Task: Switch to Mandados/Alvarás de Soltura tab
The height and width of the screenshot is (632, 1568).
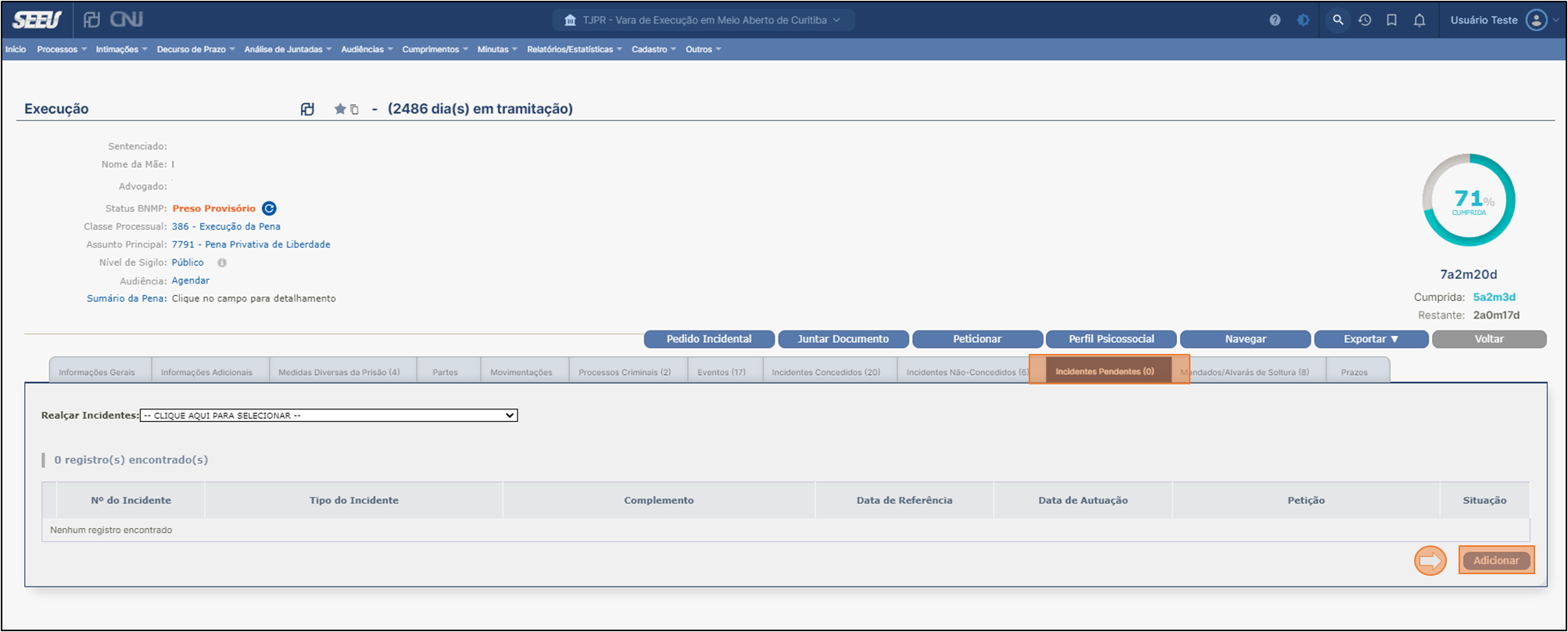Action: click(x=1248, y=372)
